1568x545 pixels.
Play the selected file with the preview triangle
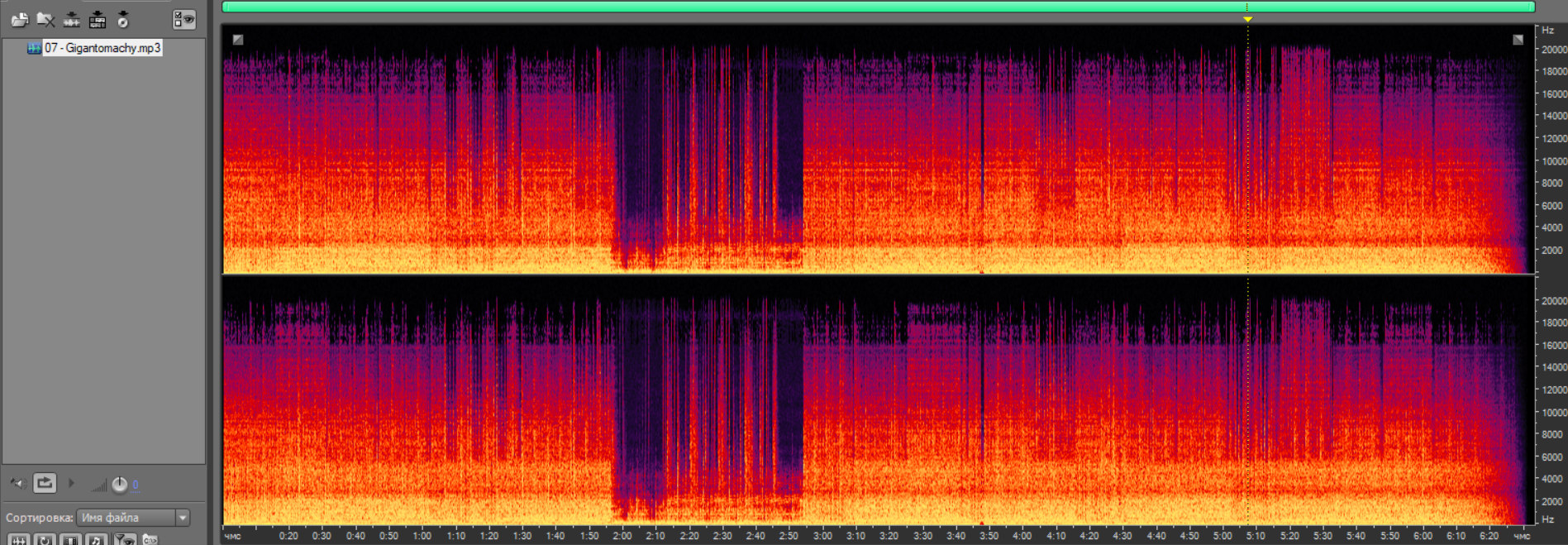point(71,483)
